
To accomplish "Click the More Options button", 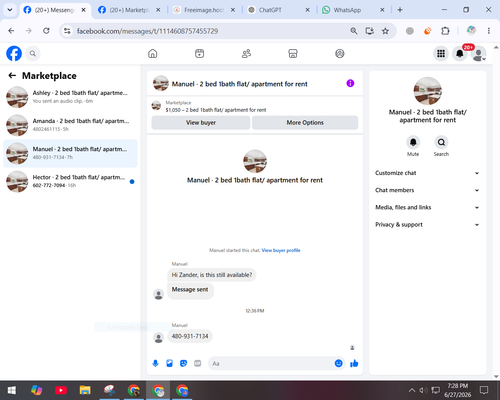I will (305, 123).
